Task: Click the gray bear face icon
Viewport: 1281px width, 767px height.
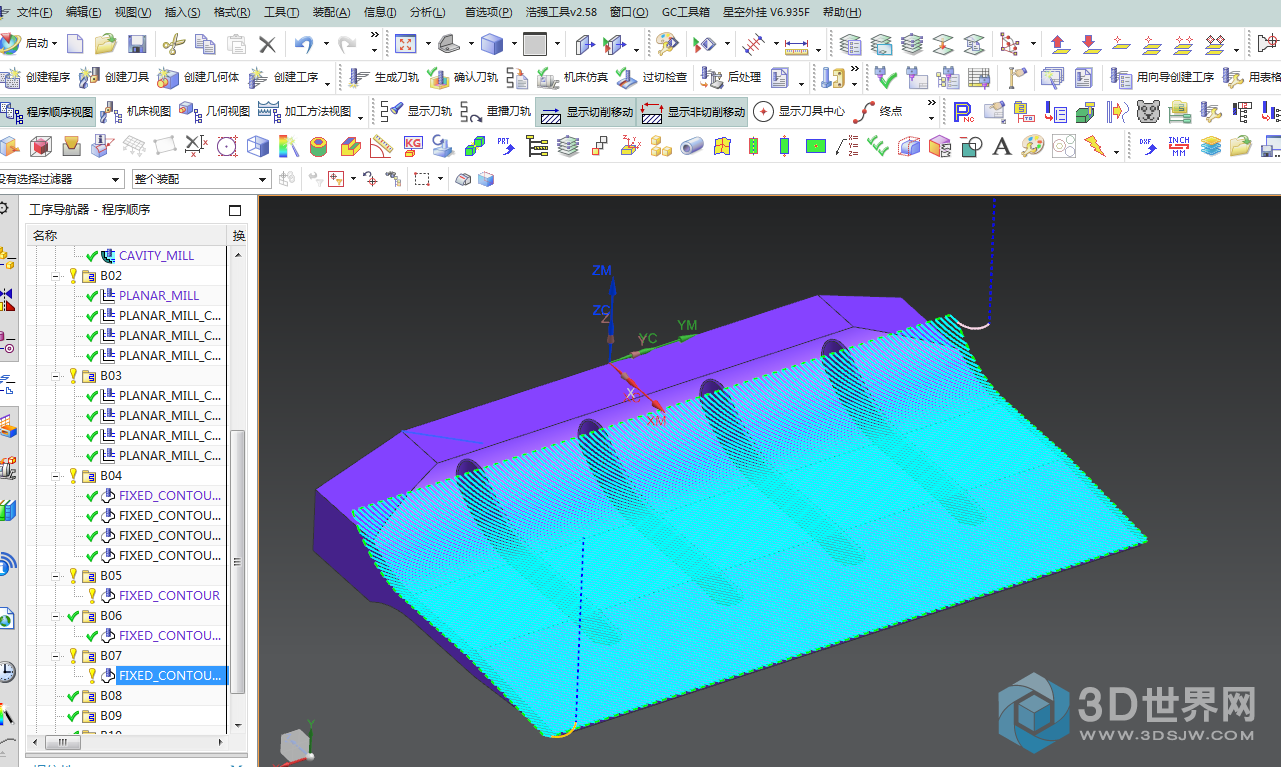Action: point(1148,112)
